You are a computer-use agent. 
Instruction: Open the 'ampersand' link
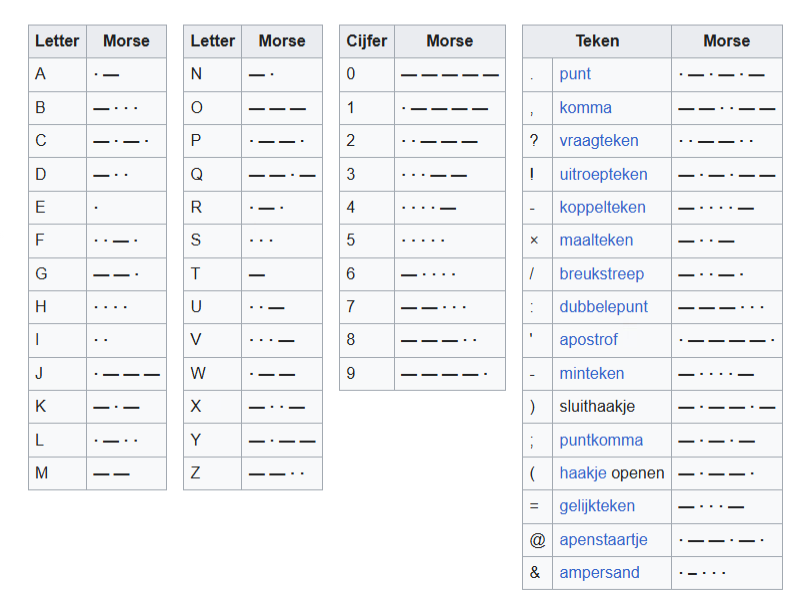click(599, 573)
